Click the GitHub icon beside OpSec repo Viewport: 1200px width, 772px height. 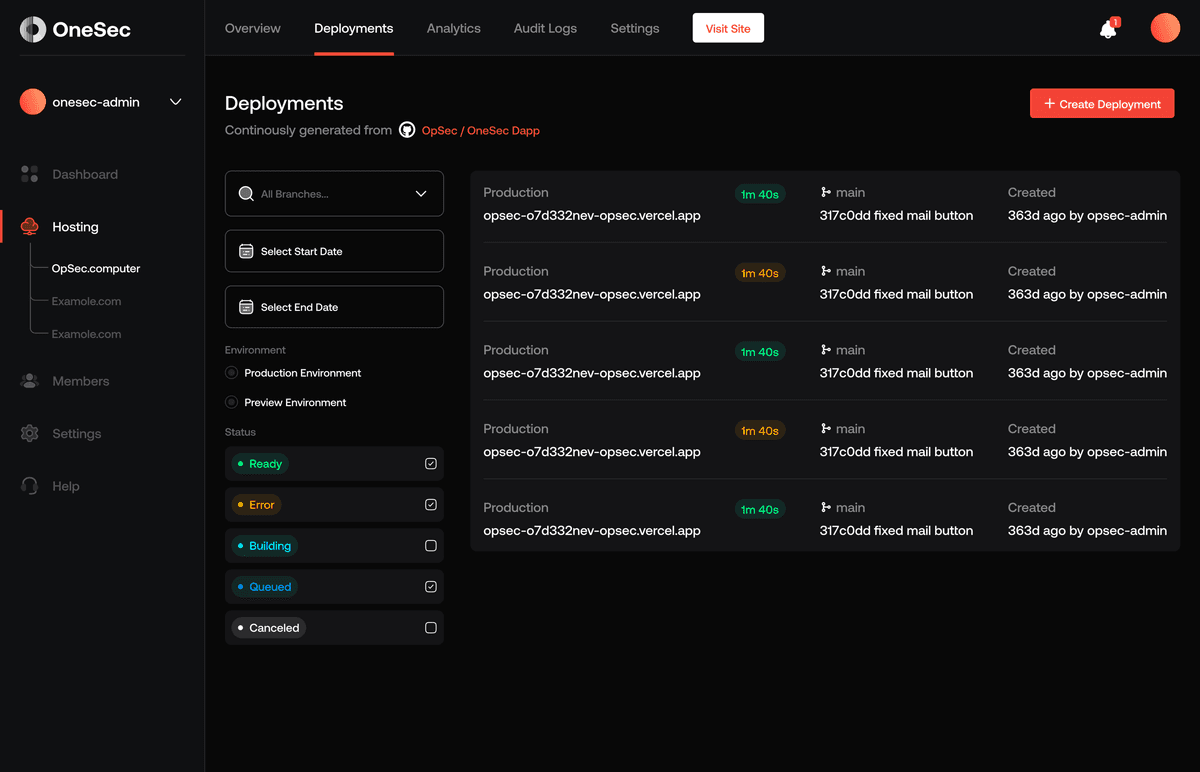(x=407, y=130)
